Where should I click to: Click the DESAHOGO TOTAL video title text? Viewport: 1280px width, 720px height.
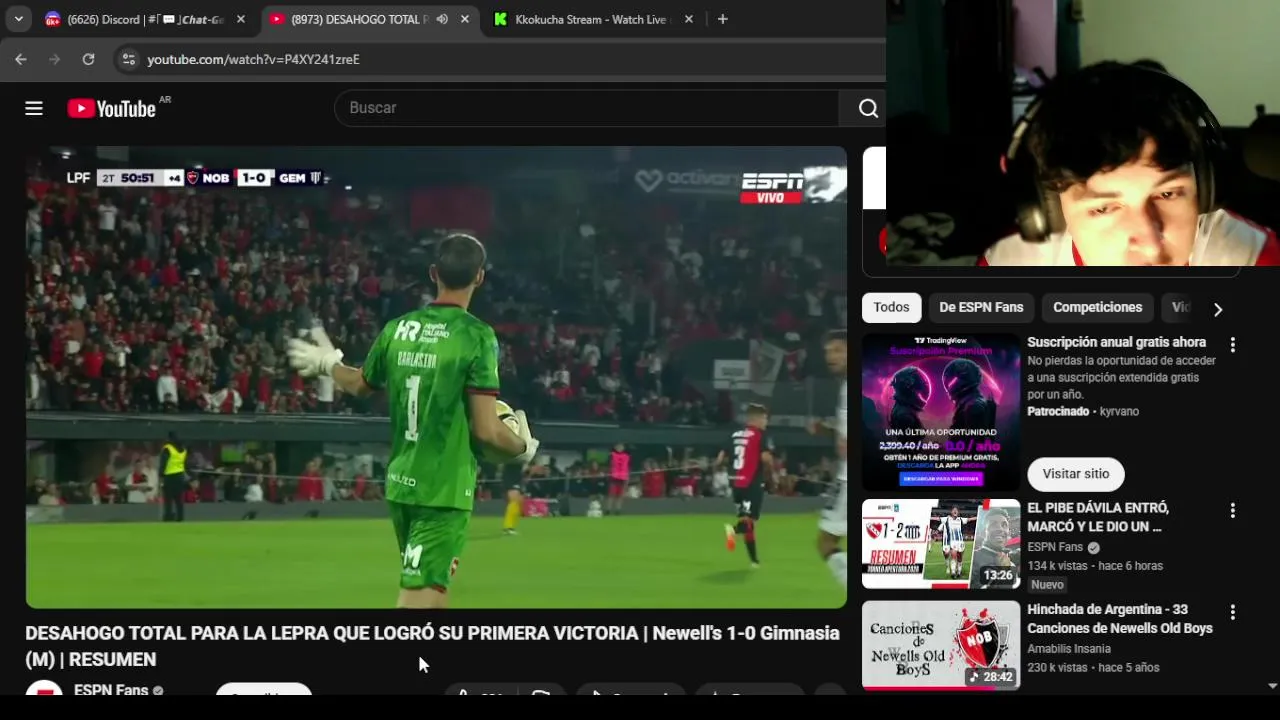click(x=432, y=646)
